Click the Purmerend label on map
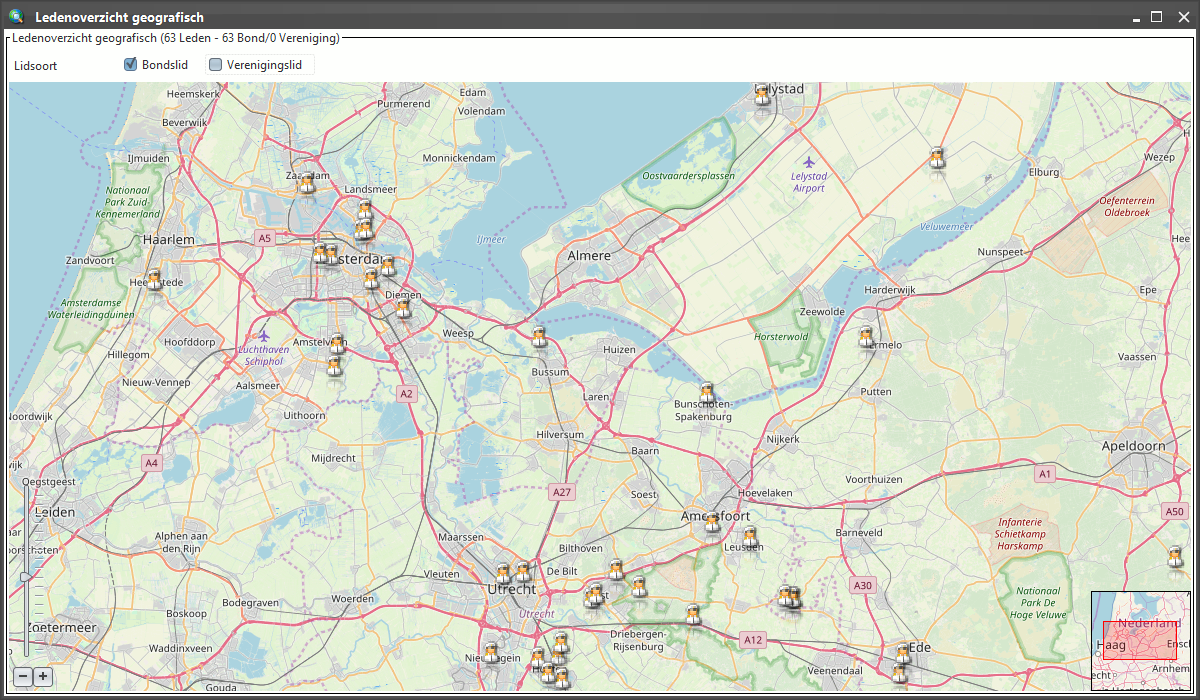This screenshot has width=1200, height=700. [403, 103]
